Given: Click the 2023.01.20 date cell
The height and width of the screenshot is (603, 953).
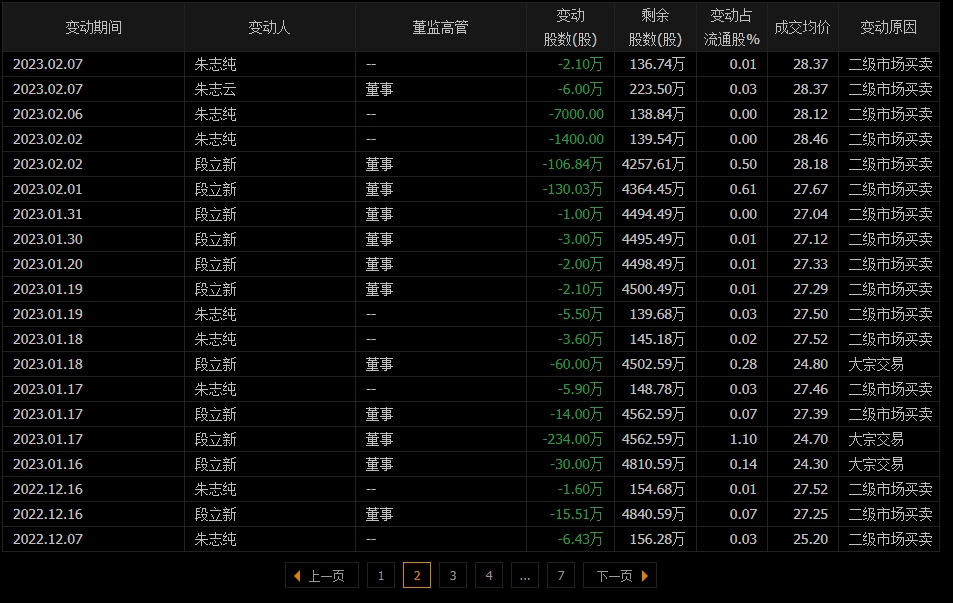Looking at the screenshot, I should [47, 264].
